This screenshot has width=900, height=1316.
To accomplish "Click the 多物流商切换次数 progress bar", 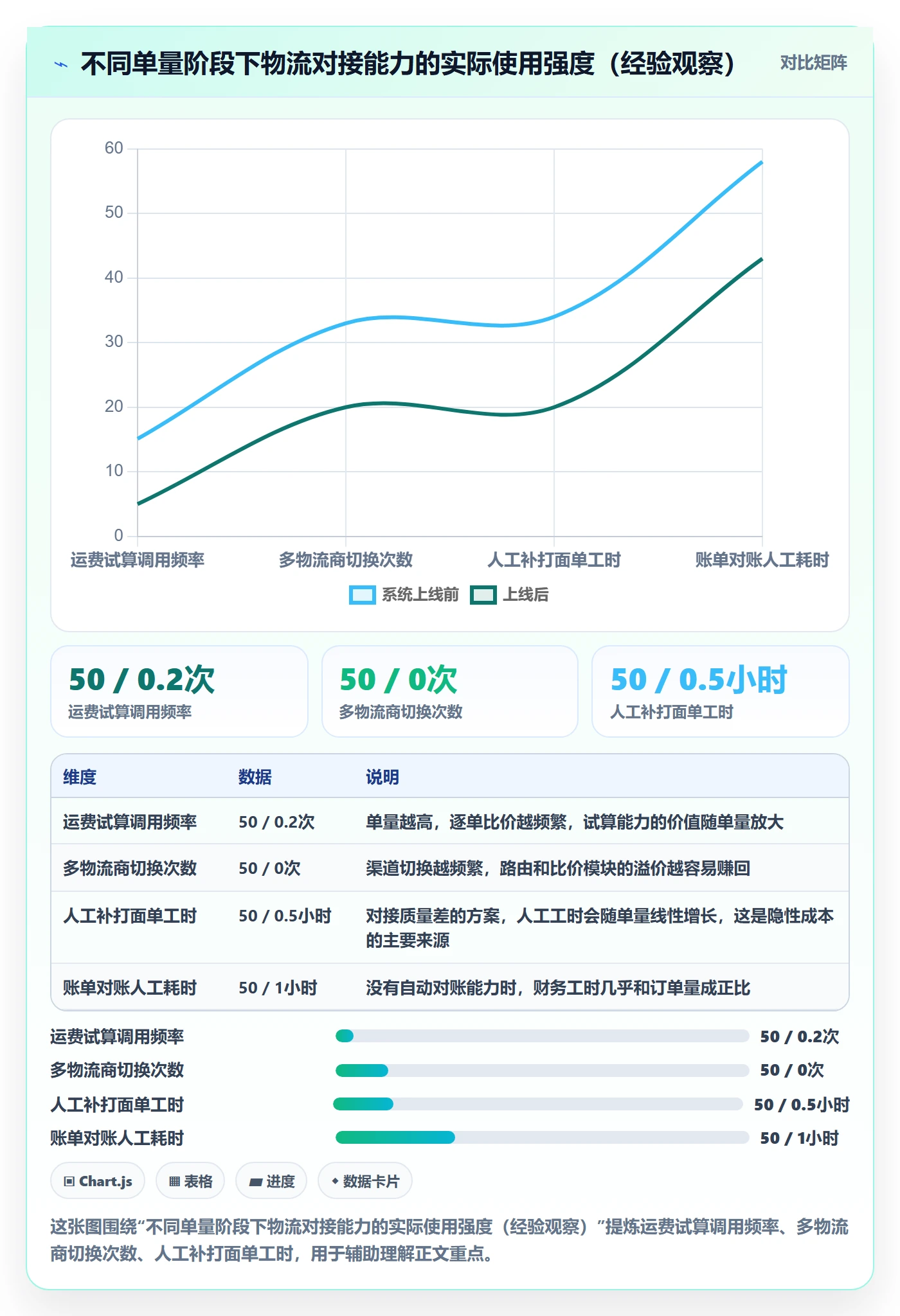I will (x=542, y=1070).
